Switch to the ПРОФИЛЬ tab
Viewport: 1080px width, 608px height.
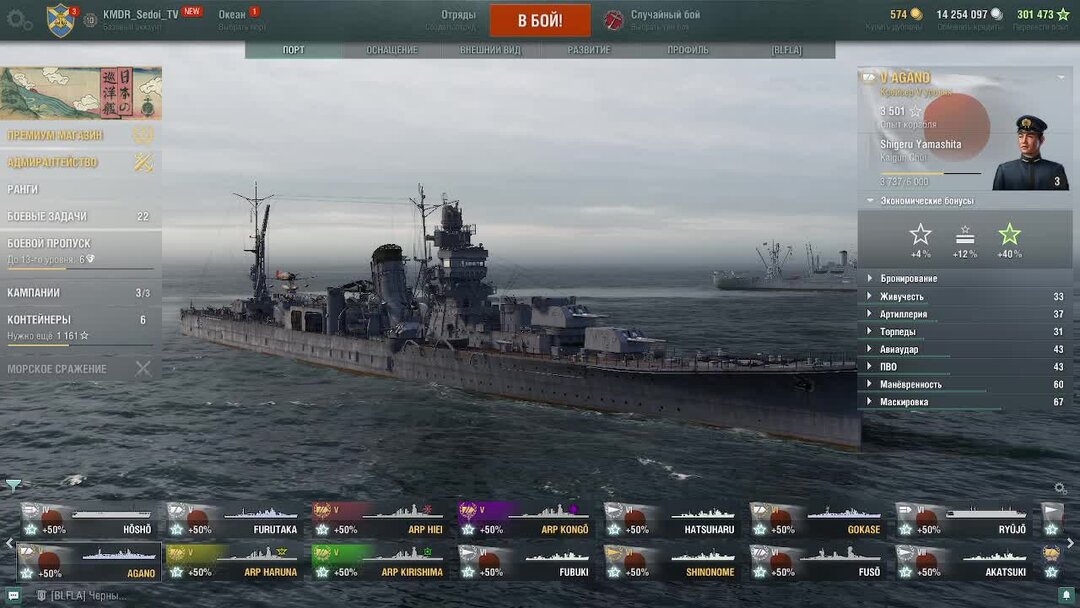(687, 50)
